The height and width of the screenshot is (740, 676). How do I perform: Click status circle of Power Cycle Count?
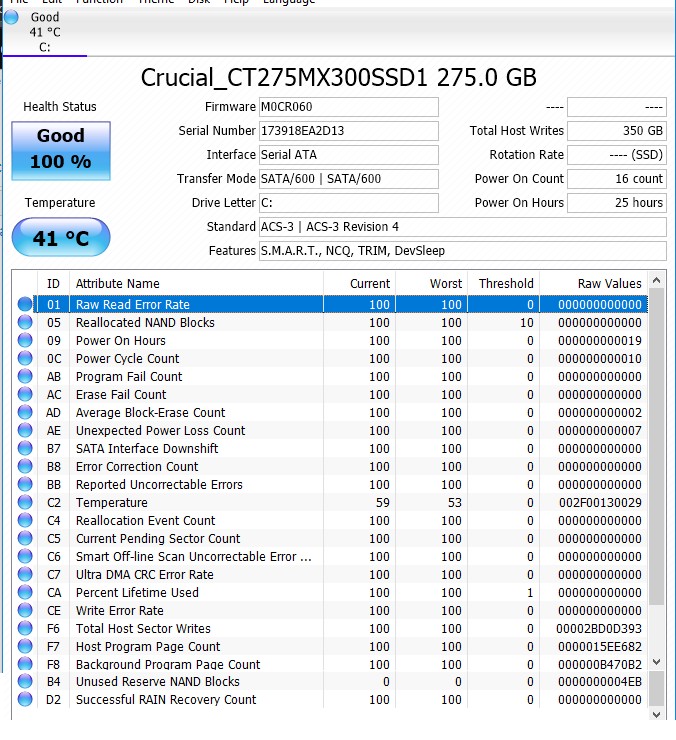[25, 358]
